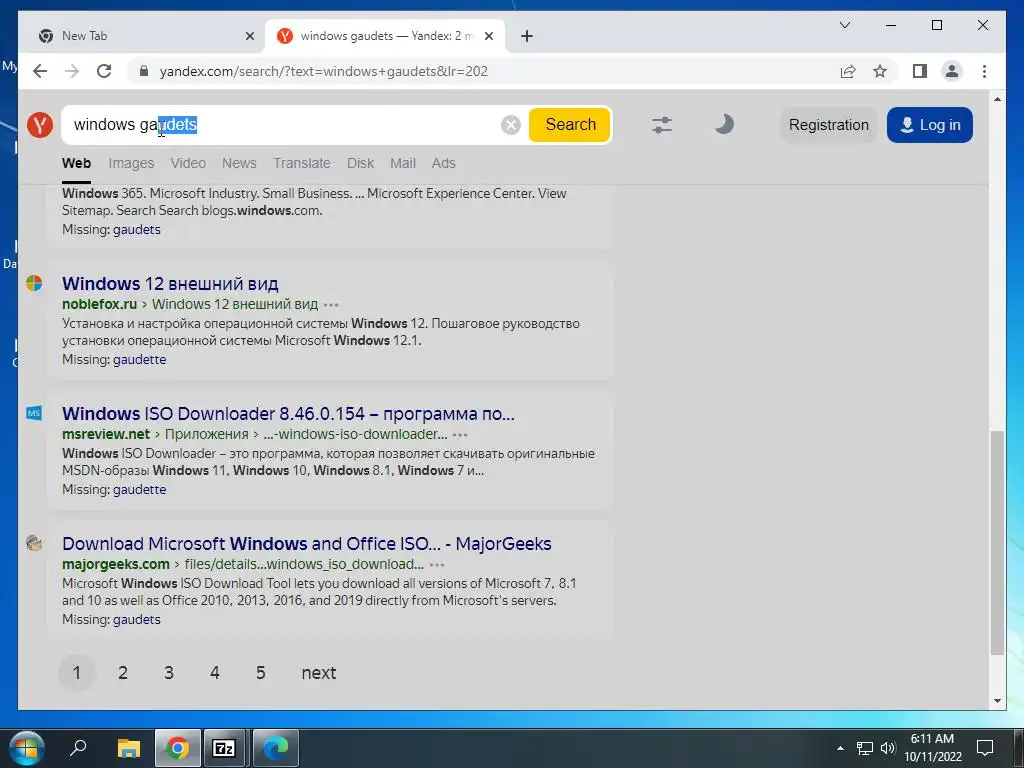Expand options dots for noblefox.ru result
This screenshot has width=1024, height=768.
332,305
